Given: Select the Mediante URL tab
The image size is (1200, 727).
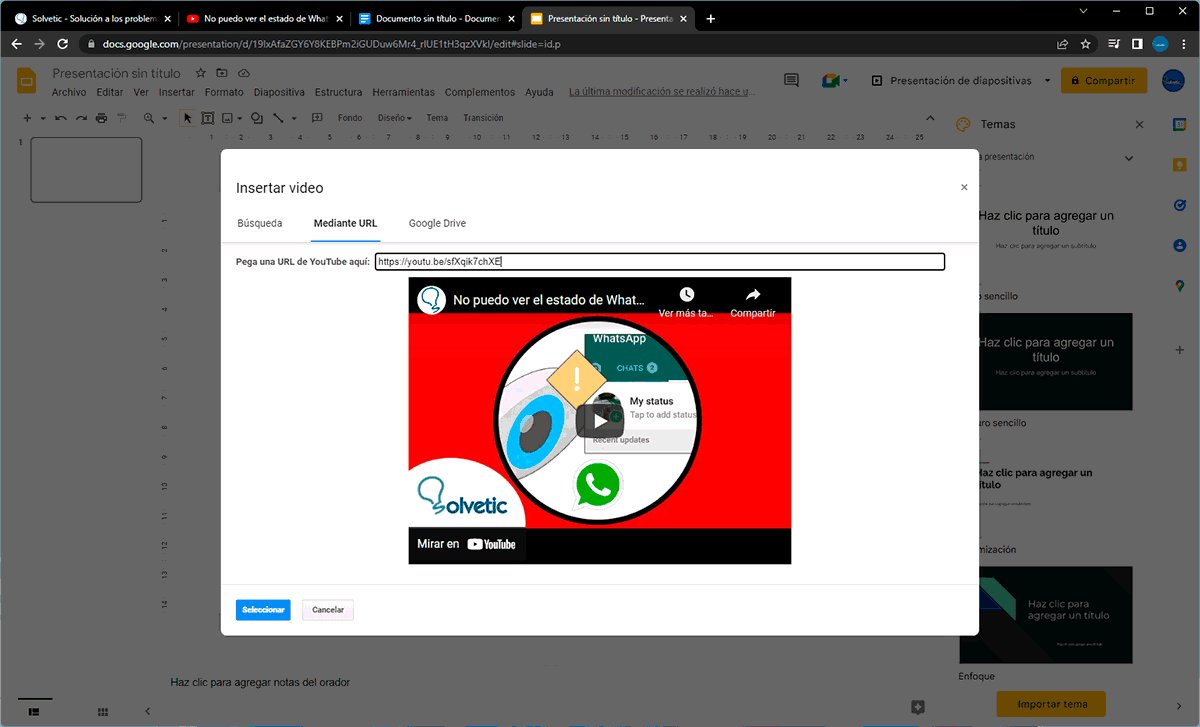Looking at the screenshot, I should point(345,223).
